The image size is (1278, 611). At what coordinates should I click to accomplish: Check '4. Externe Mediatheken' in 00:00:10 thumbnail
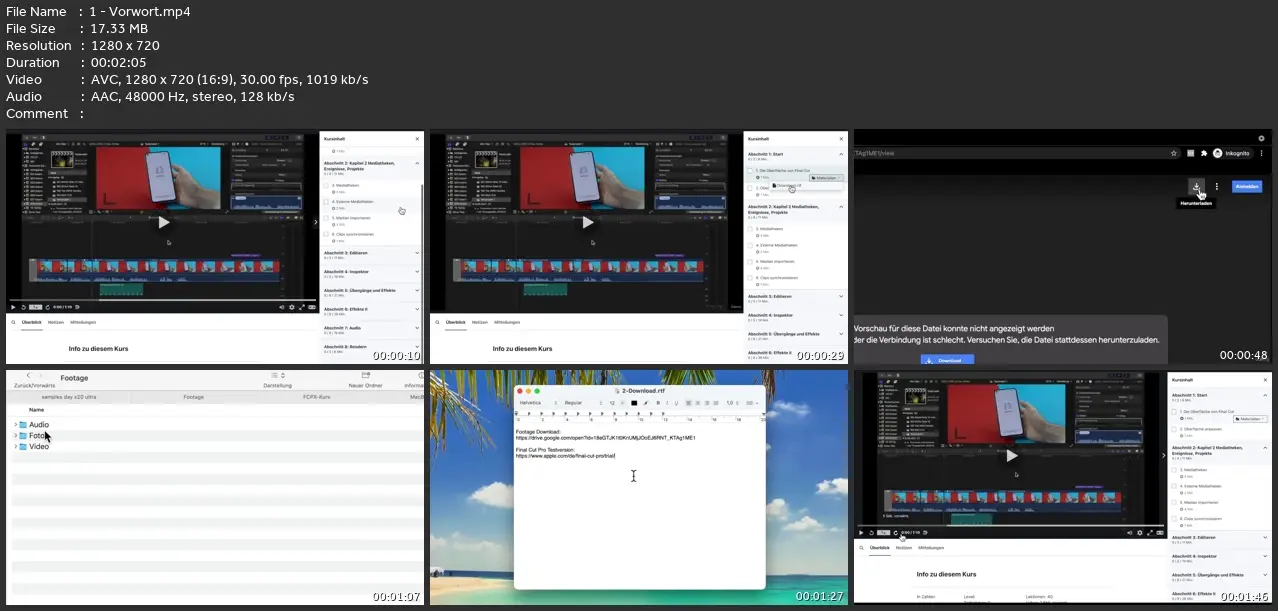[326, 202]
